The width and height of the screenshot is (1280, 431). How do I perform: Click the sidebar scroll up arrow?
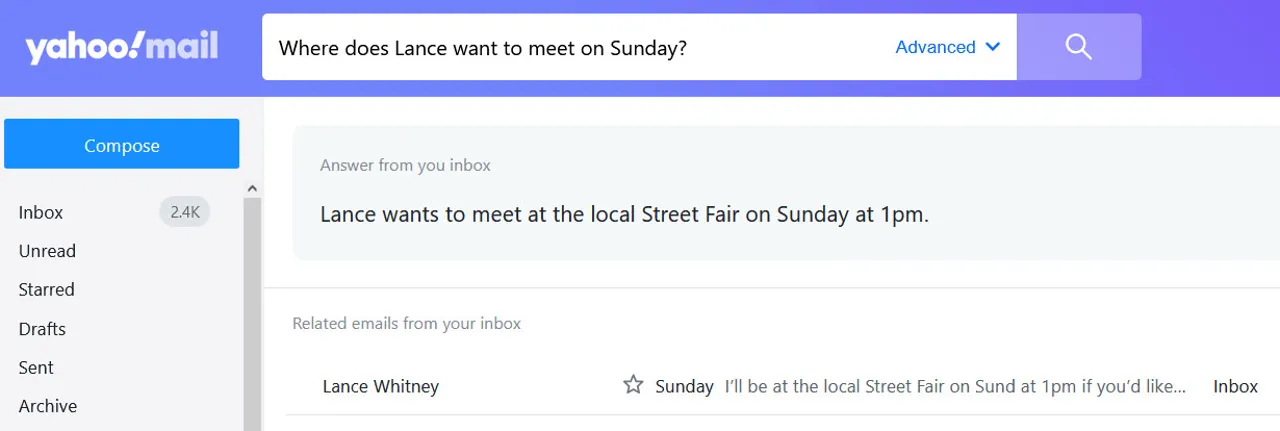[x=252, y=188]
